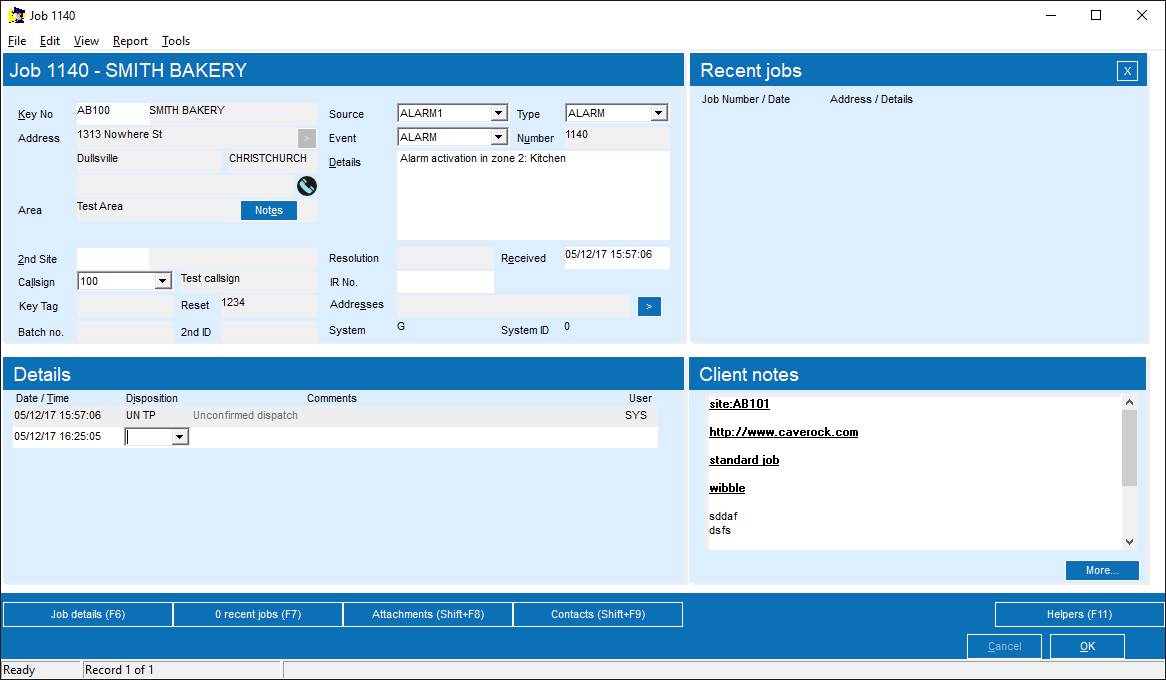Click the arrow button next to Addresses
The image size is (1166, 680).
point(648,307)
